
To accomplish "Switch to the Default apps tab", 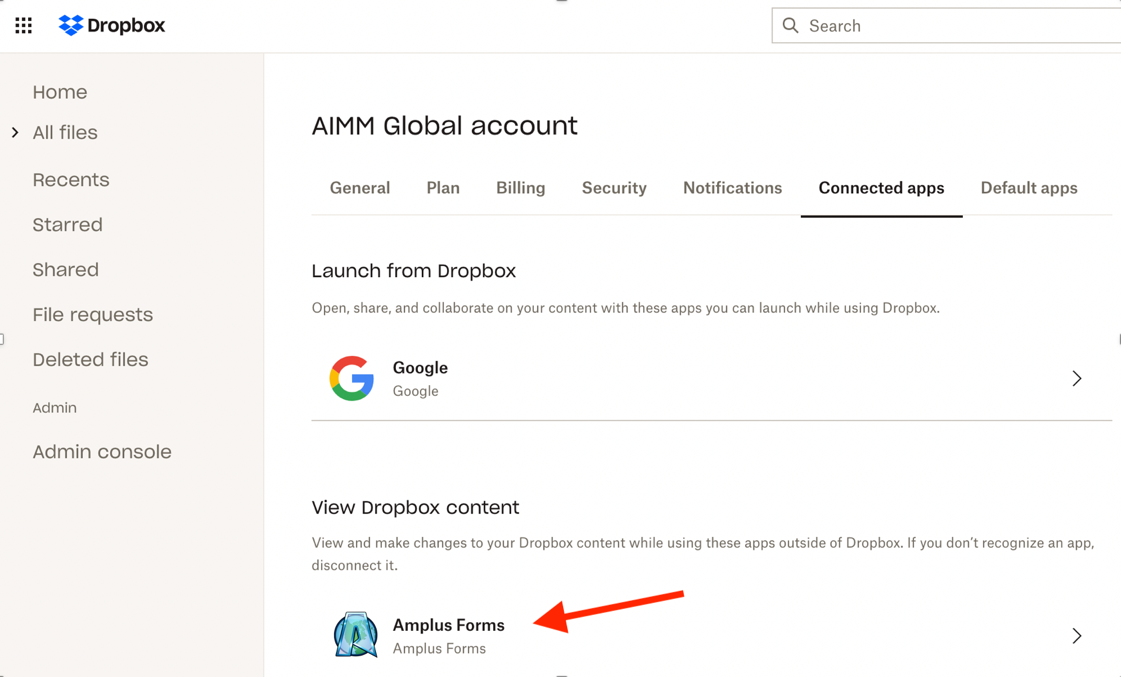I will coord(1029,188).
